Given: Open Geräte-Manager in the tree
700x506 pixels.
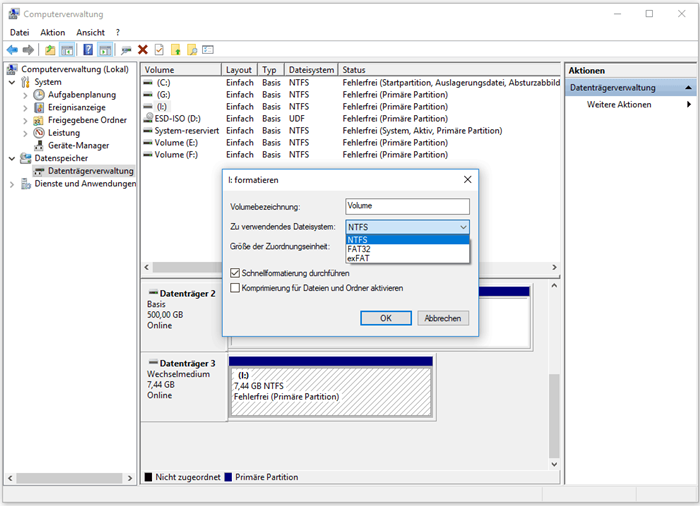Looking at the screenshot, I should (x=79, y=145).
